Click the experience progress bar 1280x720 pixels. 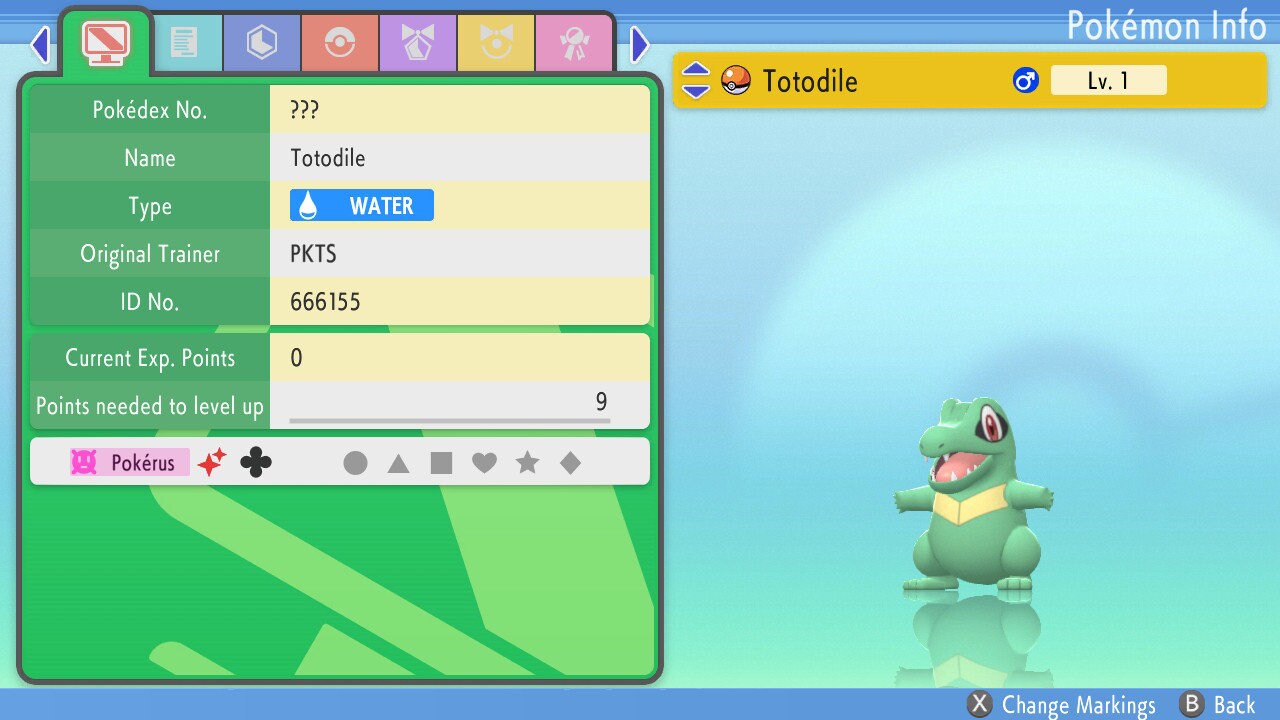click(450, 421)
